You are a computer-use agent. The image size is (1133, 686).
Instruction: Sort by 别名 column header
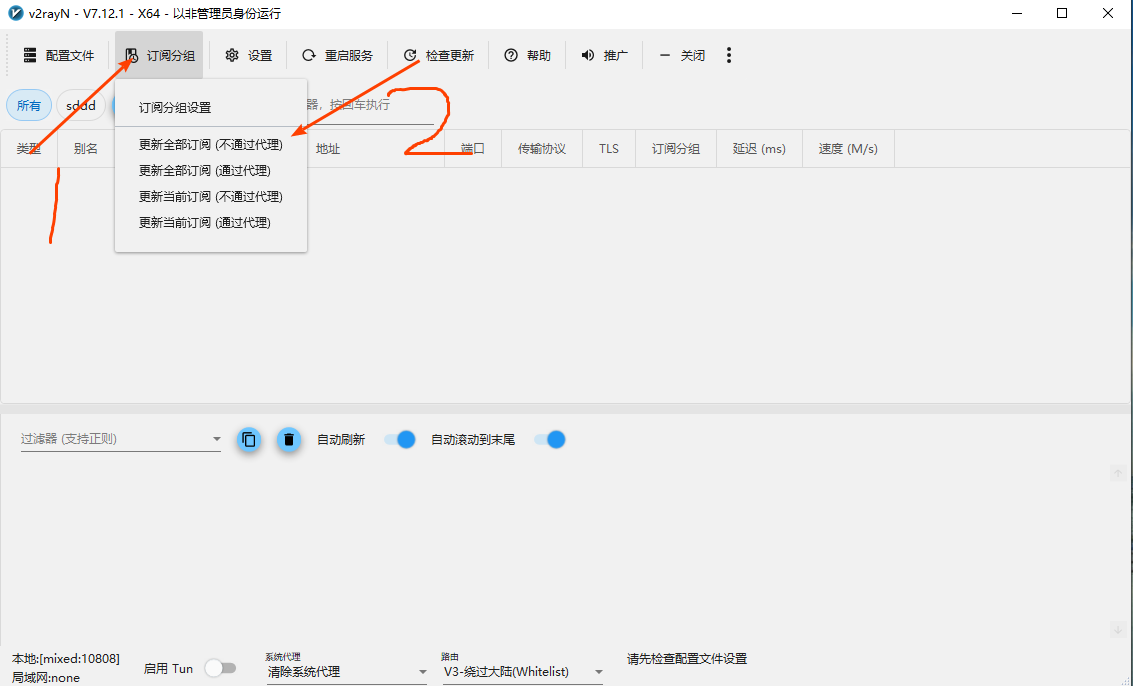tap(86, 149)
